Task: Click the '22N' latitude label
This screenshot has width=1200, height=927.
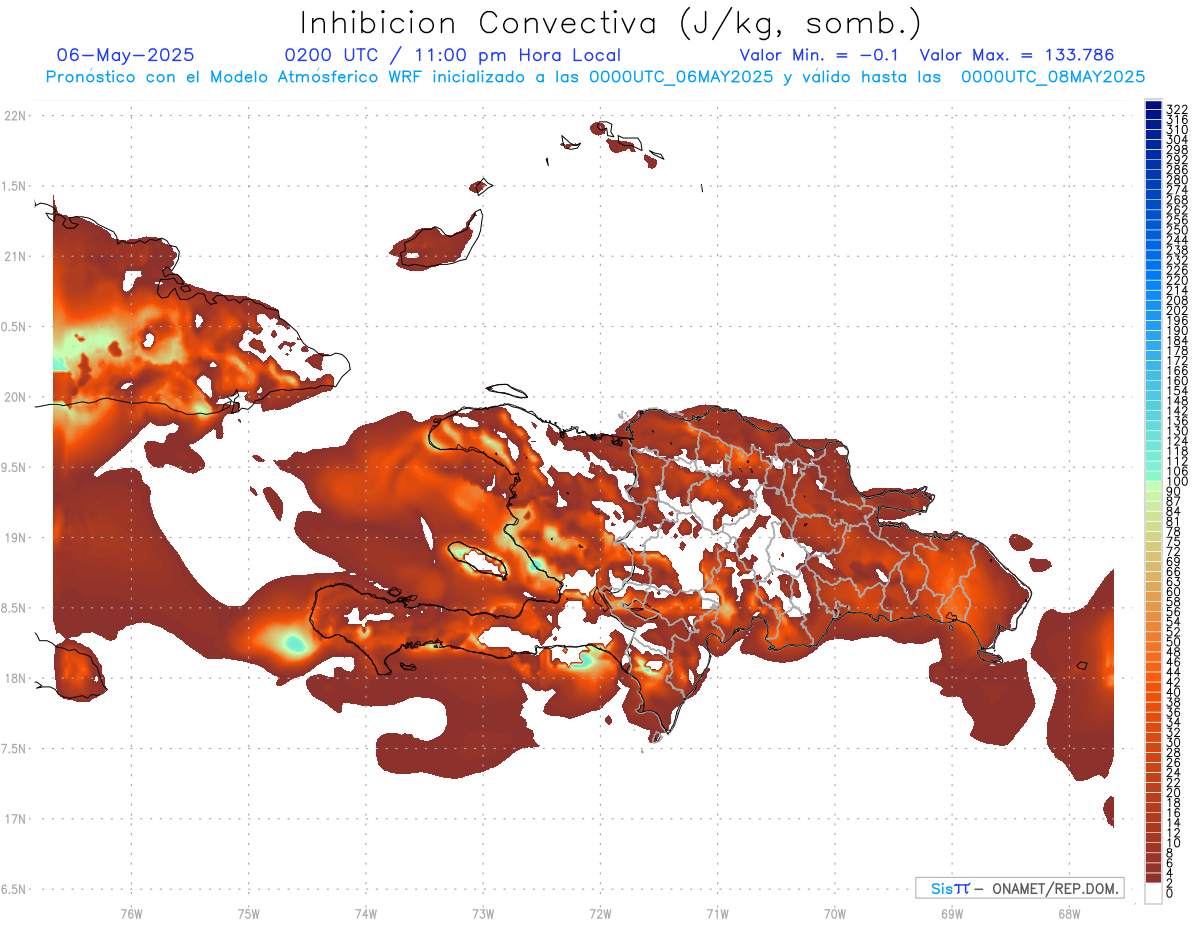Action: (x=15, y=115)
